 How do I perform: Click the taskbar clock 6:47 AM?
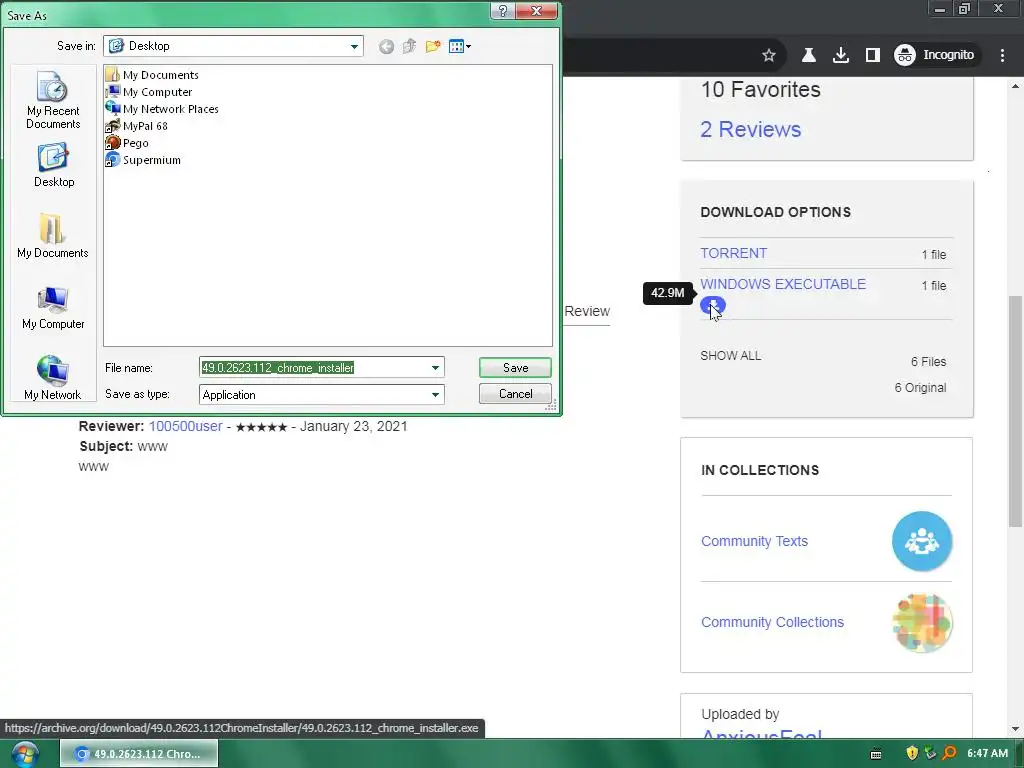pyautogui.click(x=987, y=754)
